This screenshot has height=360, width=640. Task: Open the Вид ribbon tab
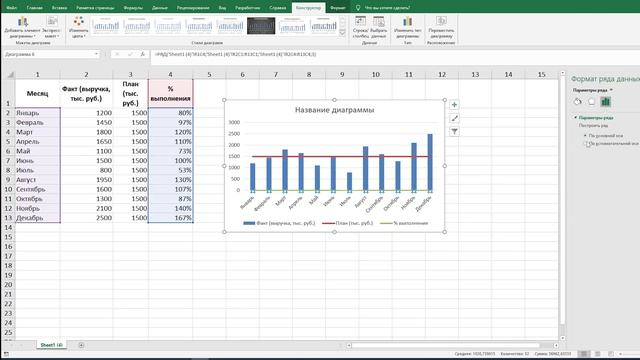(x=222, y=8)
